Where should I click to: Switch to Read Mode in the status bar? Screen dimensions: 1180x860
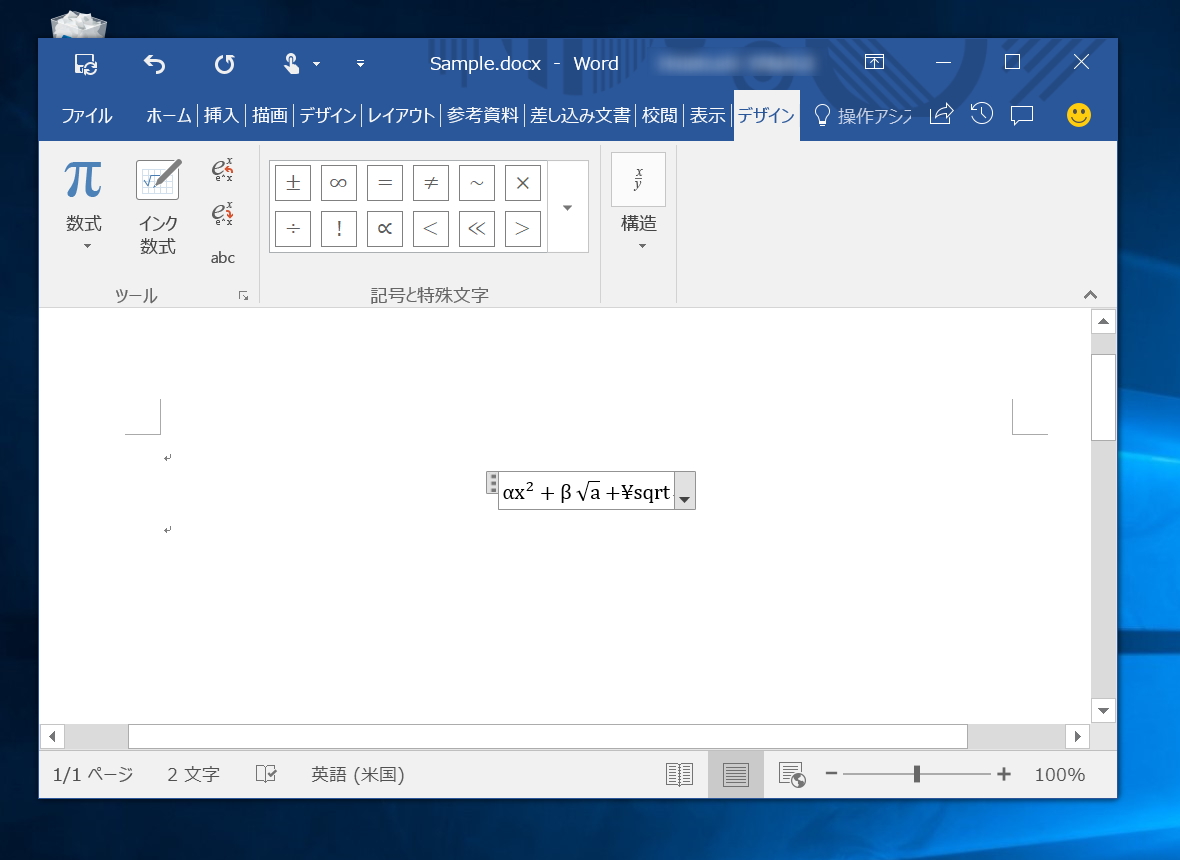[679, 774]
